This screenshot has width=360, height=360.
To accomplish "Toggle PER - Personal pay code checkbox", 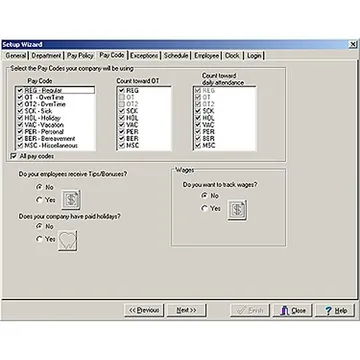I will pos(20,132).
